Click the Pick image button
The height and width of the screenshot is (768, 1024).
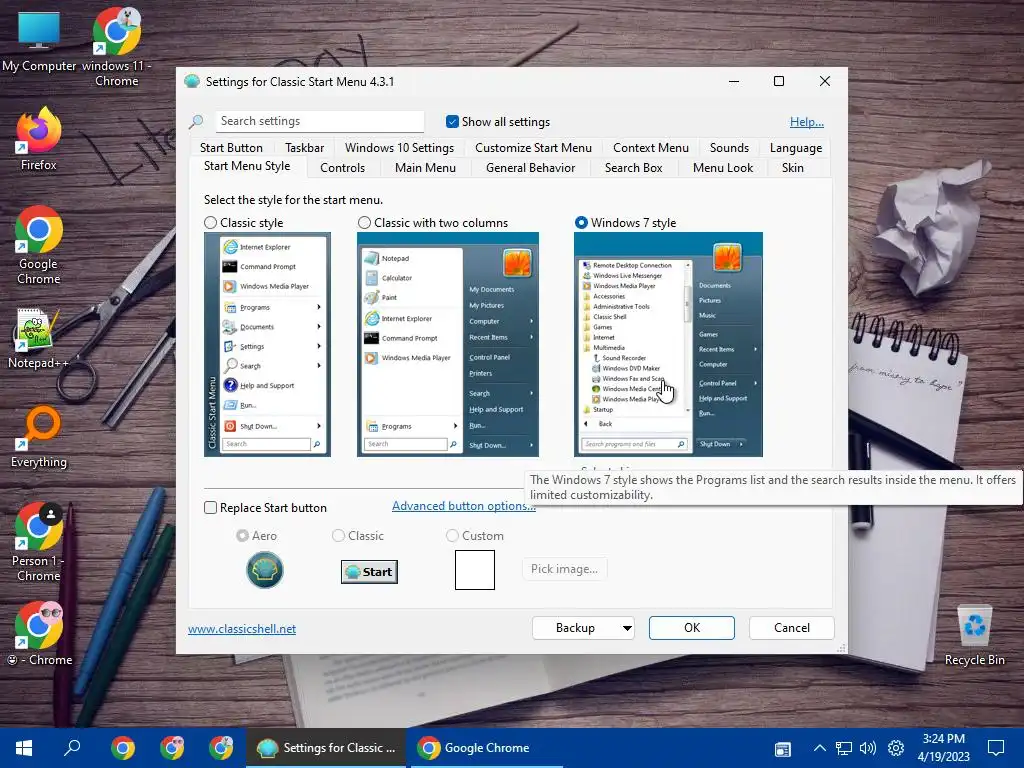point(564,569)
